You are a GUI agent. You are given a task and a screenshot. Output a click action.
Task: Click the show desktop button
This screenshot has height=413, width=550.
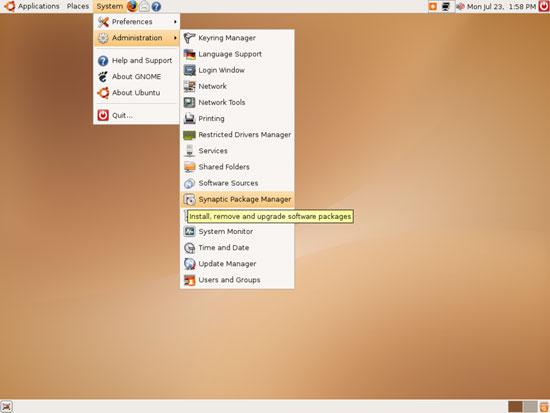click(6, 407)
